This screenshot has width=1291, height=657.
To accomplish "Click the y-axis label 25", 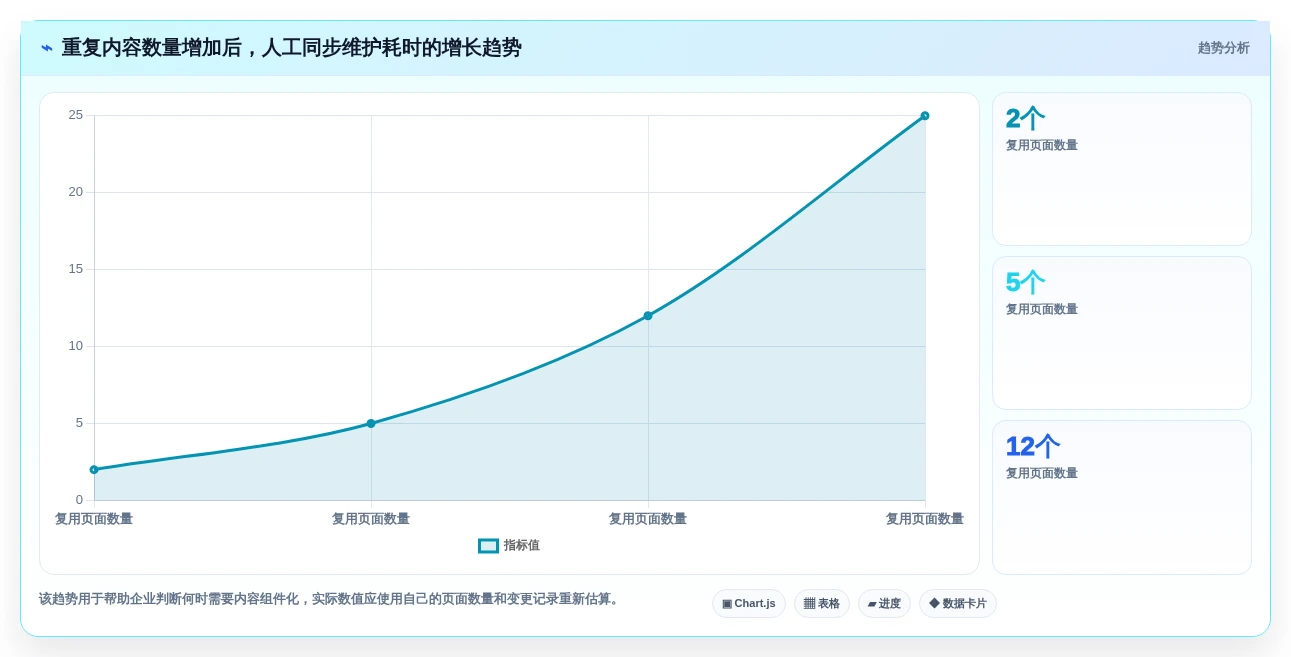I will 76,115.
